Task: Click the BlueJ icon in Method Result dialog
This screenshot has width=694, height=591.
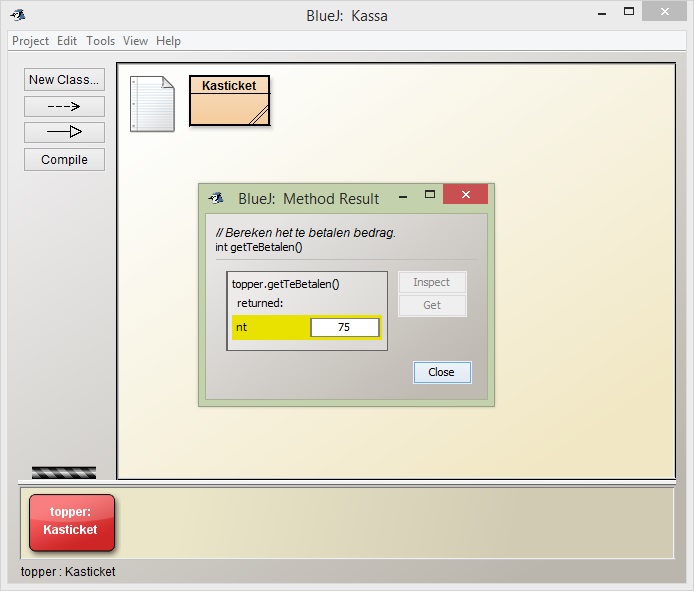Action: [x=216, y=198]
